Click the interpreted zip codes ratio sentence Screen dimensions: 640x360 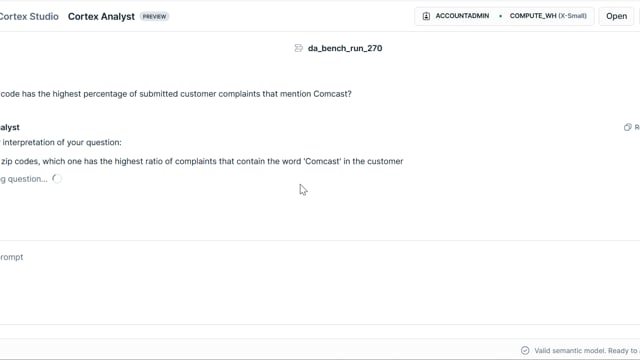point(202,161)
